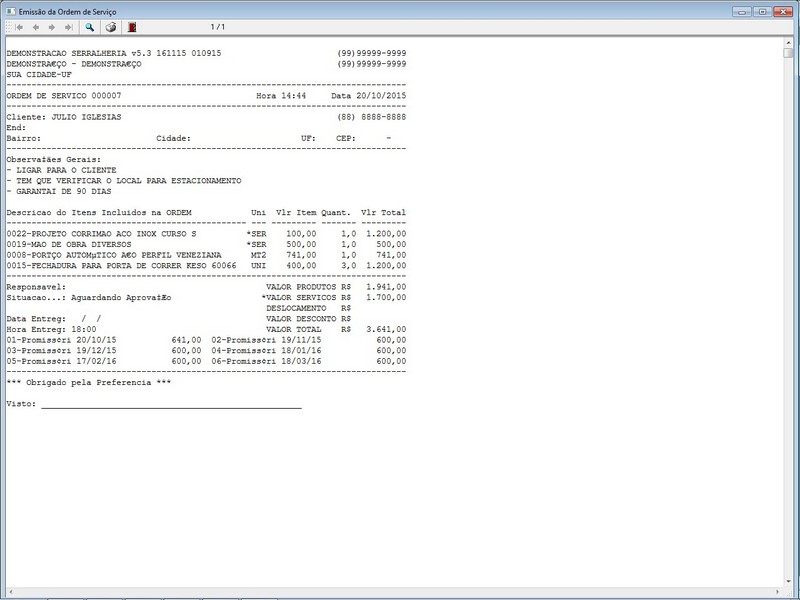Click the '- LIGAR PARA O CLIENTE' note
Viewport: 800px width, 600px height.
coord(62,170)
